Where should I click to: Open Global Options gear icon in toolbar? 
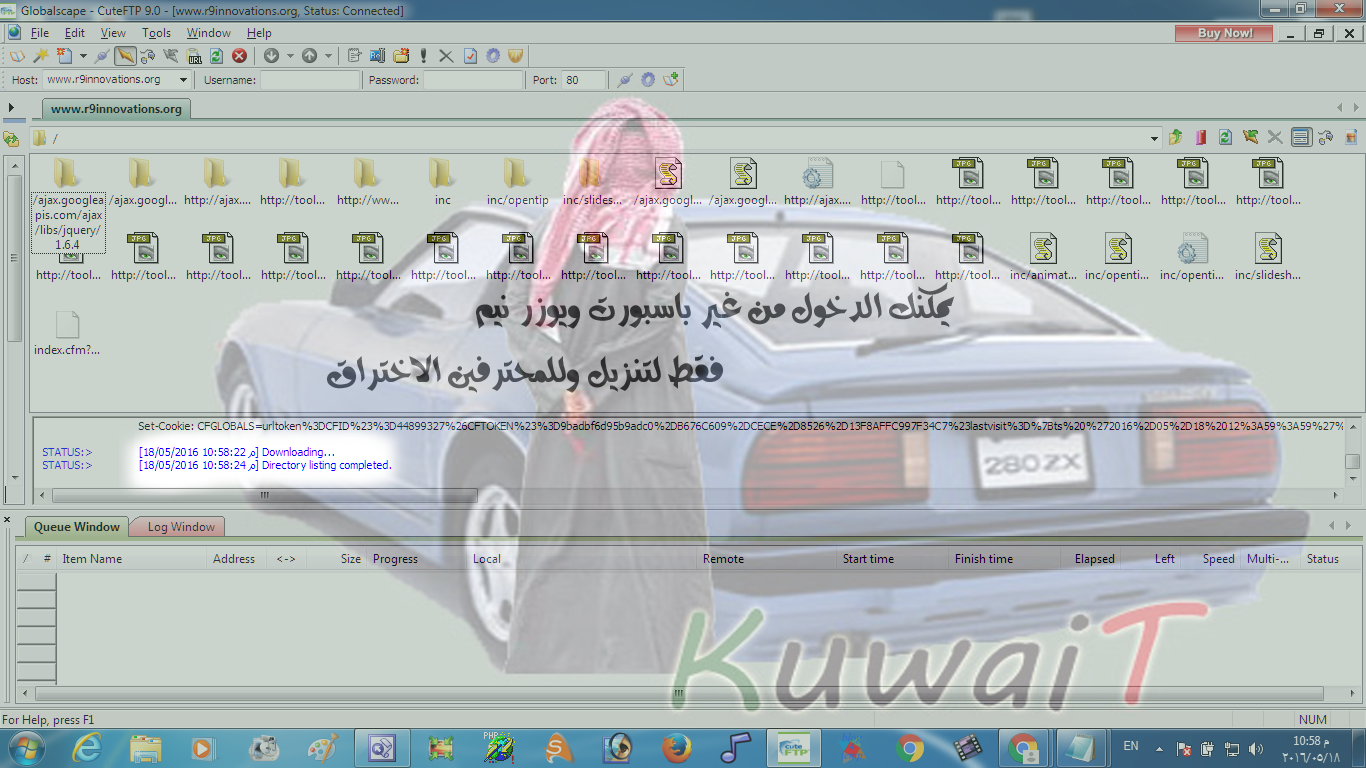pos(493,56)
